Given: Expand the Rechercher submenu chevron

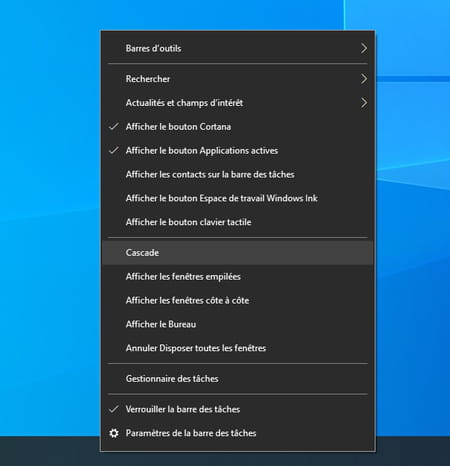Looking at the screenshot, I should pos(364,79).
